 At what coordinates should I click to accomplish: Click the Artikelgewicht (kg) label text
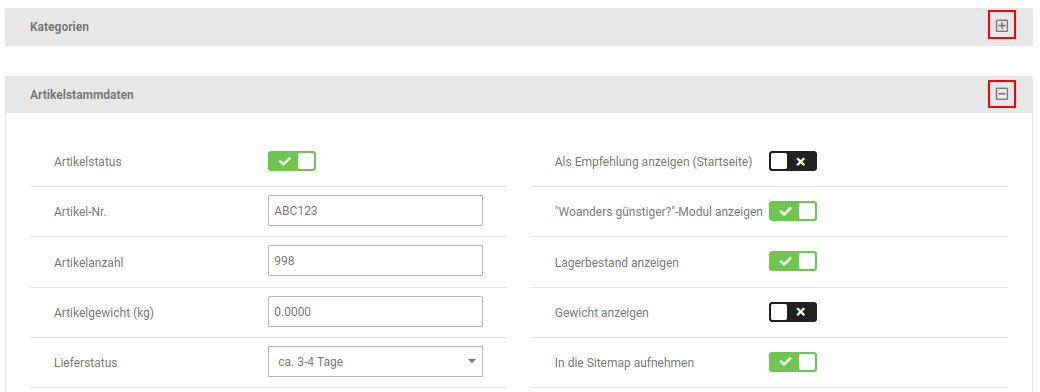point(103,313)
